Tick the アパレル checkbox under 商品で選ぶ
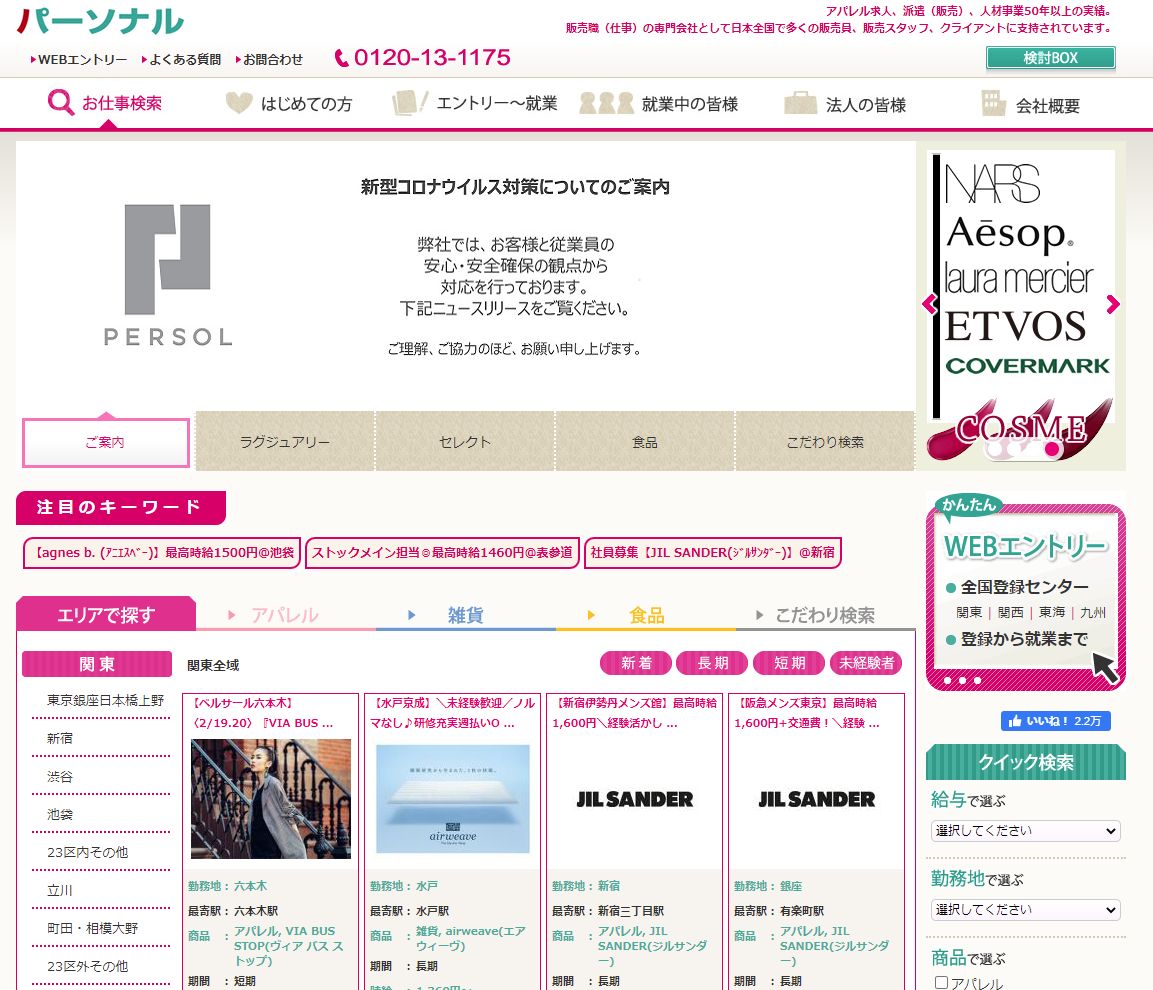 point(941,983)
